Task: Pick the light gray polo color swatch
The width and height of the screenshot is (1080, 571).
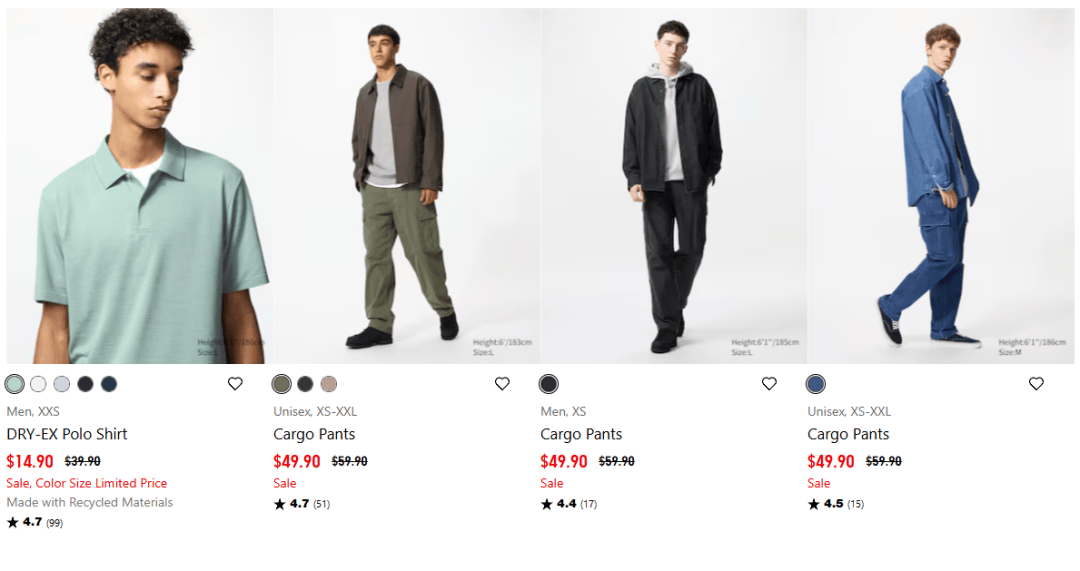Action: coord(62,384)
